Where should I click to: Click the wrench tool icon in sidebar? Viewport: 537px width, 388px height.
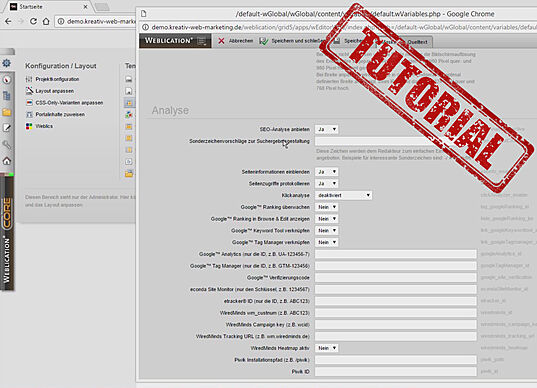pyautogui.click(x=7, y=144)
